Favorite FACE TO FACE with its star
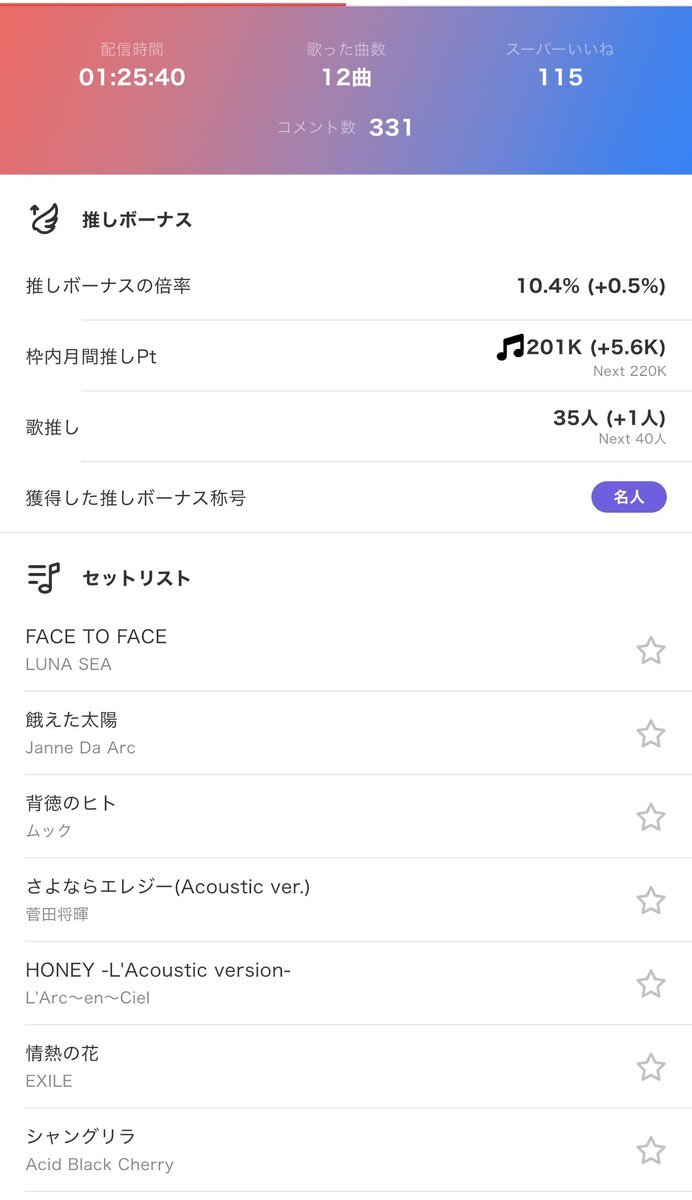Screen dimensions: 692x1200 coord(651,650)
